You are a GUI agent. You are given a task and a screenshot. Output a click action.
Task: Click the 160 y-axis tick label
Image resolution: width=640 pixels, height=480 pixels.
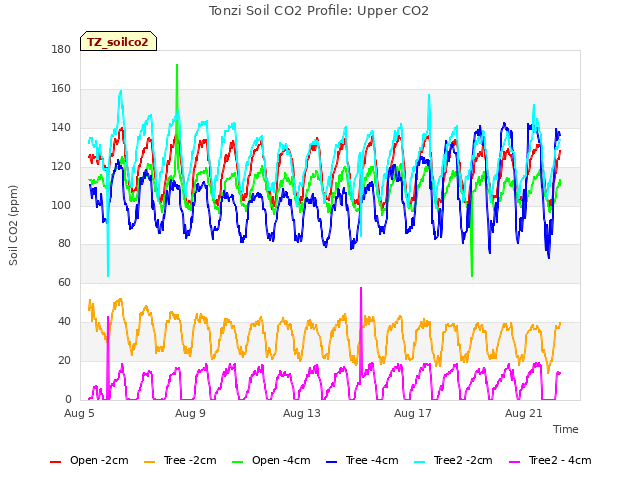coord(61,88)
